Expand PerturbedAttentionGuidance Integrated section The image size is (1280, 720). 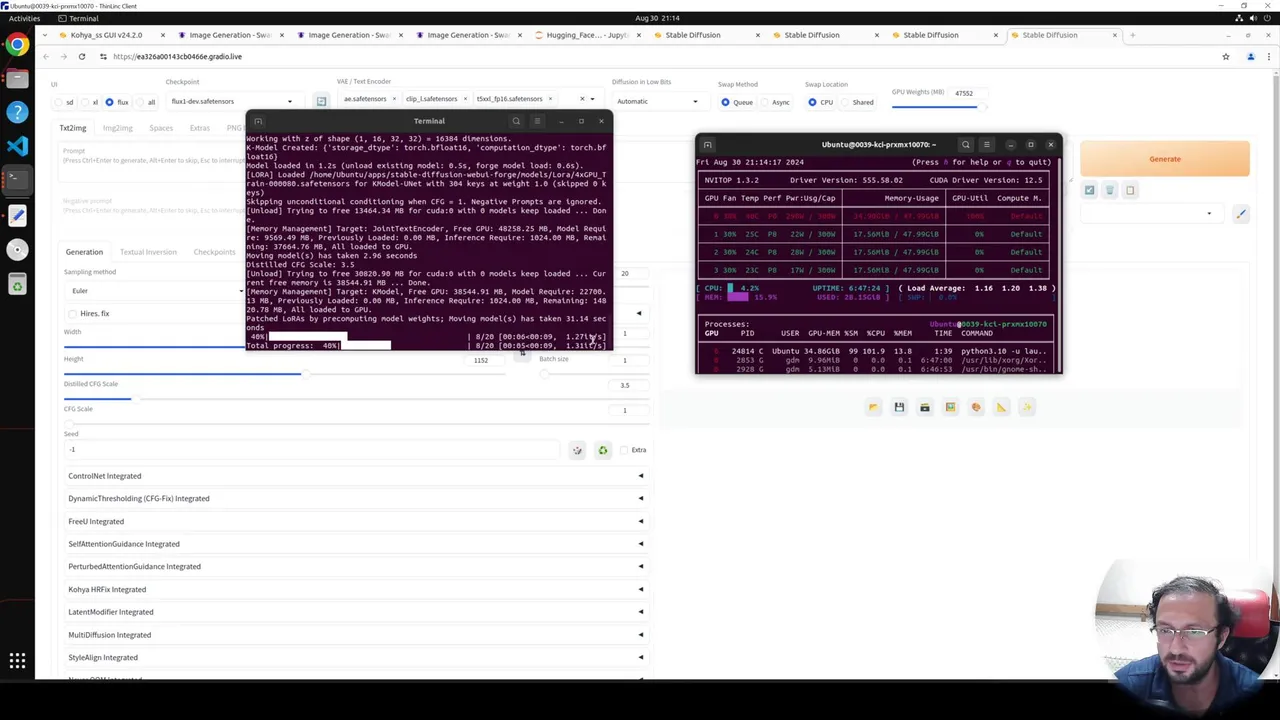point(355,566)
